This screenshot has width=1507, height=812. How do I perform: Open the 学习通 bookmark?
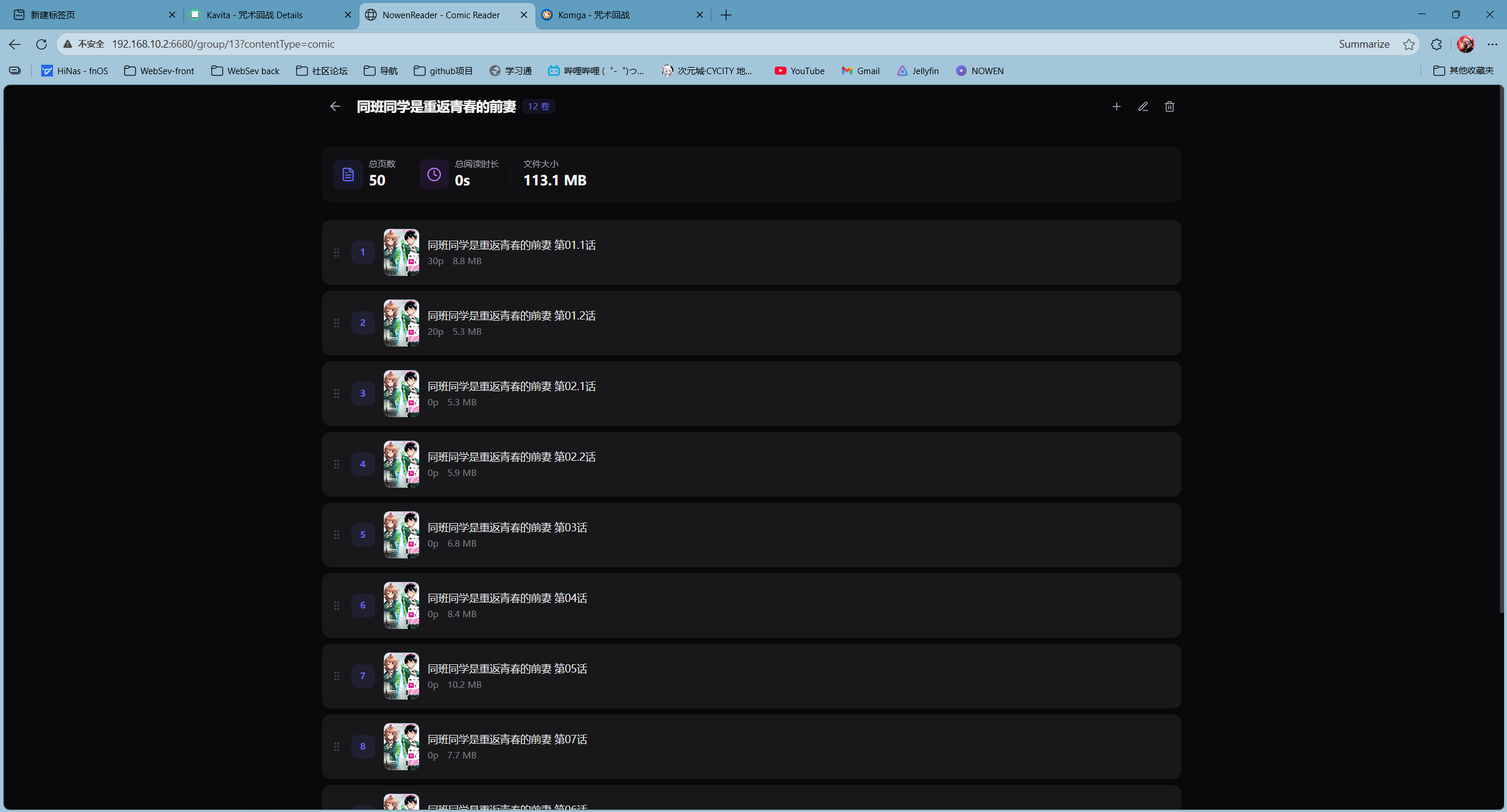click(x=510, y=71)
